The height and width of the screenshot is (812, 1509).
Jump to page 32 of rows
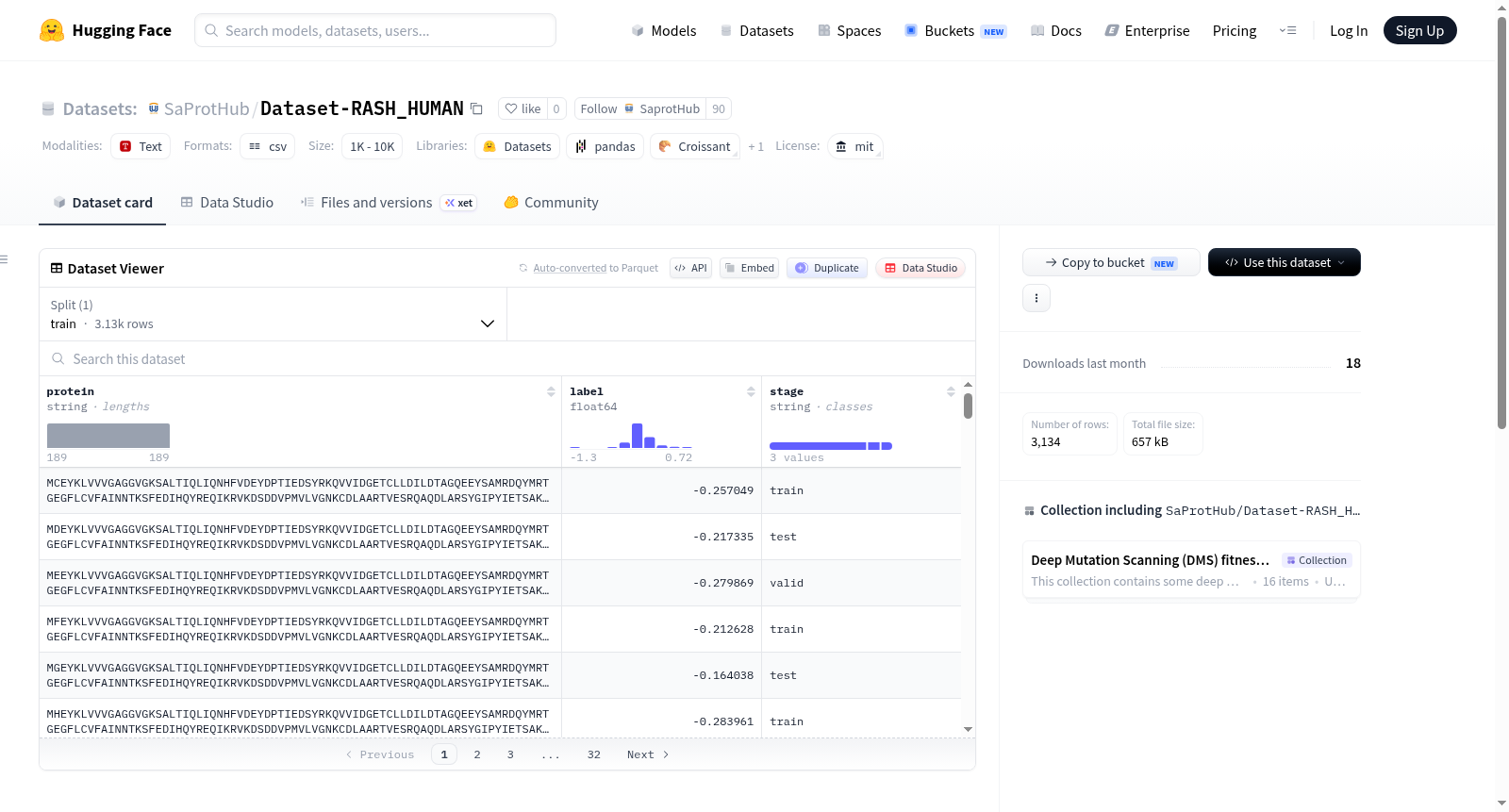tap(593, 754)
